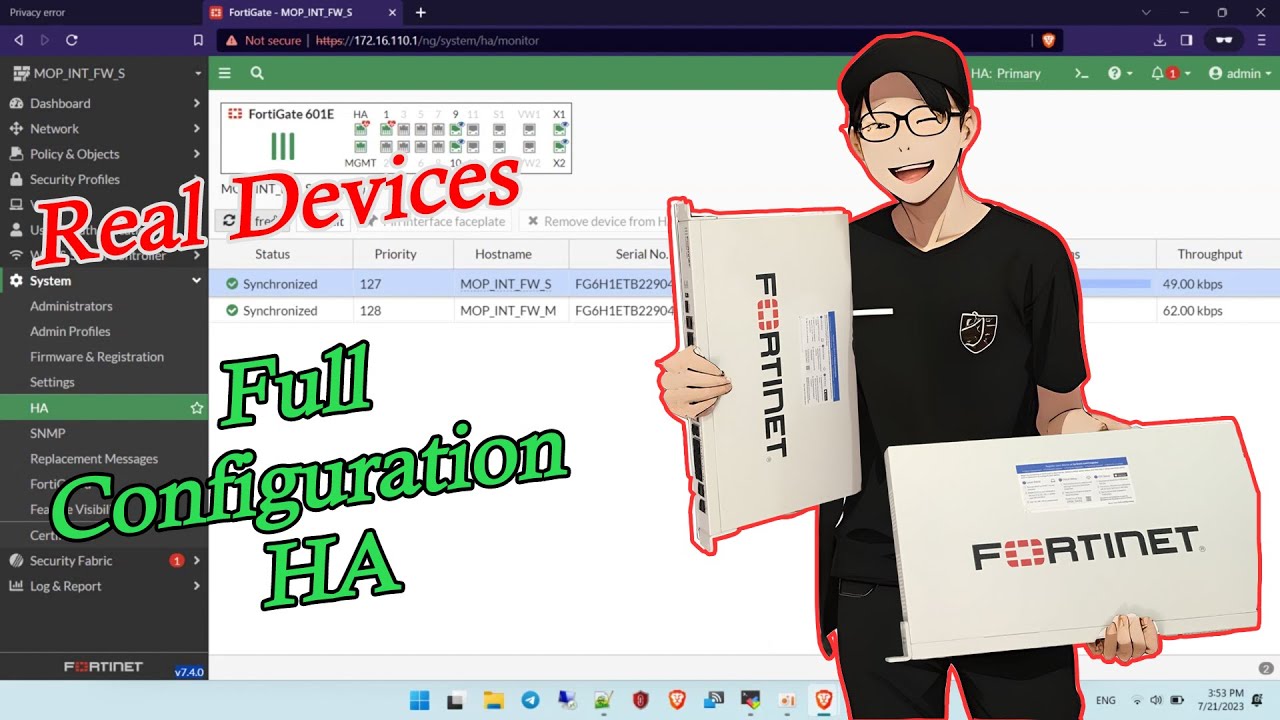This screenshot has width=1280, height=720.
Task: Click Pin interface faceplate button
Action: [x=433, y=221]
